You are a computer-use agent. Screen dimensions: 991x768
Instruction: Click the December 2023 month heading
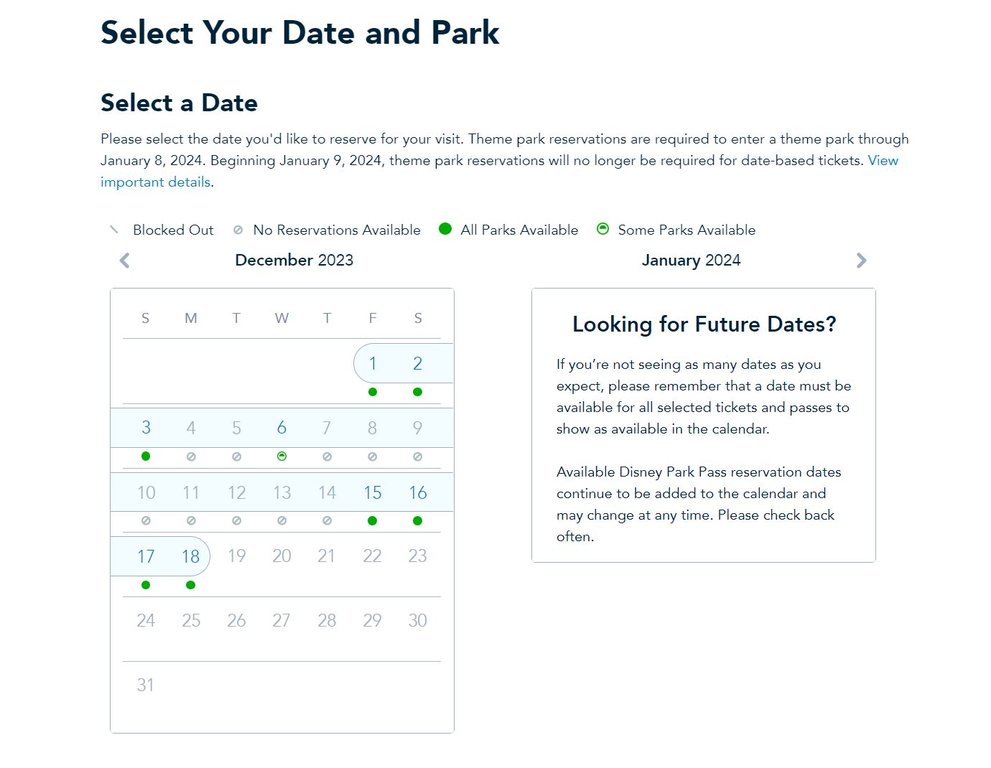tap(294, 260)
